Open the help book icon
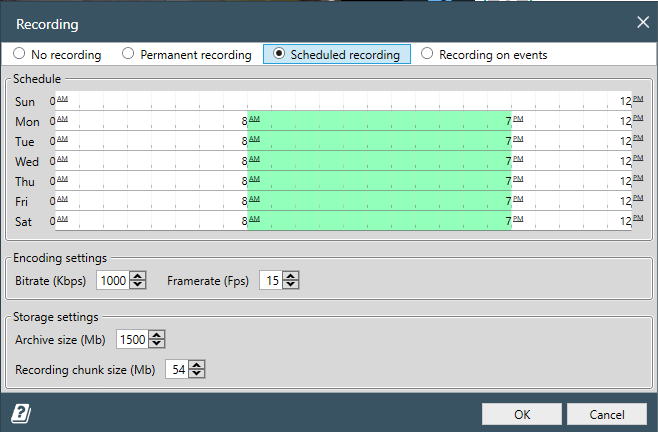The image size is (658, 432). [x=18, y=413]
